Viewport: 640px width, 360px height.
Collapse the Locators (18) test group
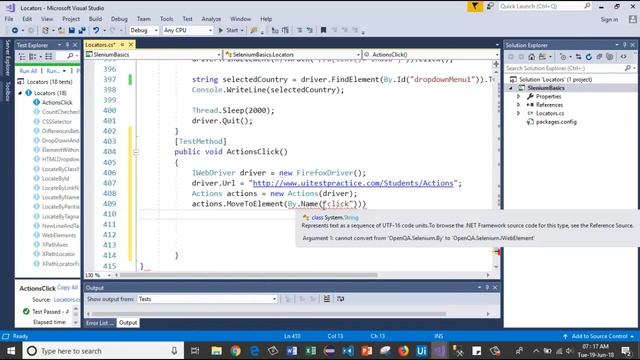20,93
